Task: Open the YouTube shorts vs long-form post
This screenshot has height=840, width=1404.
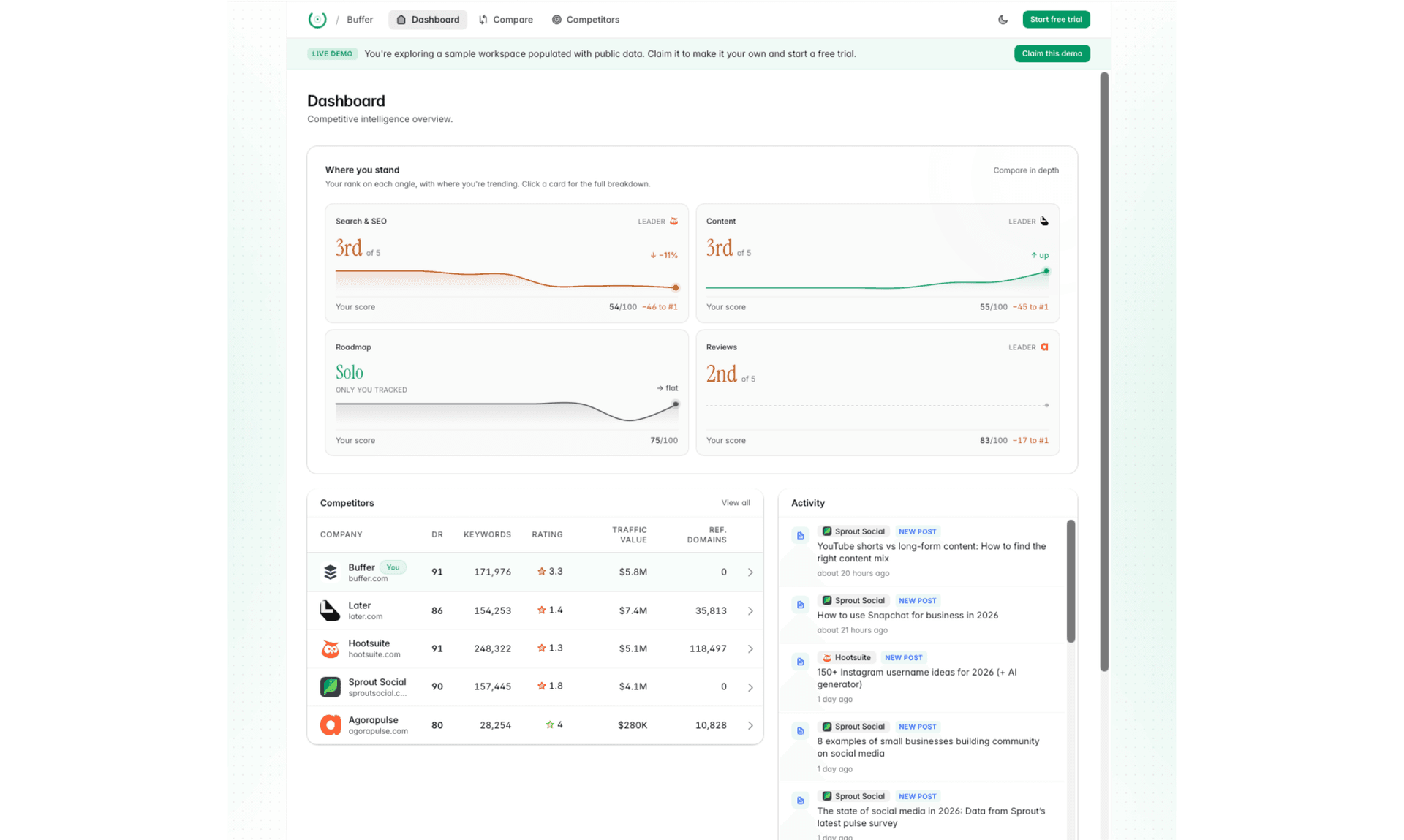Action: pyautogui.click(x=931, y=552)
